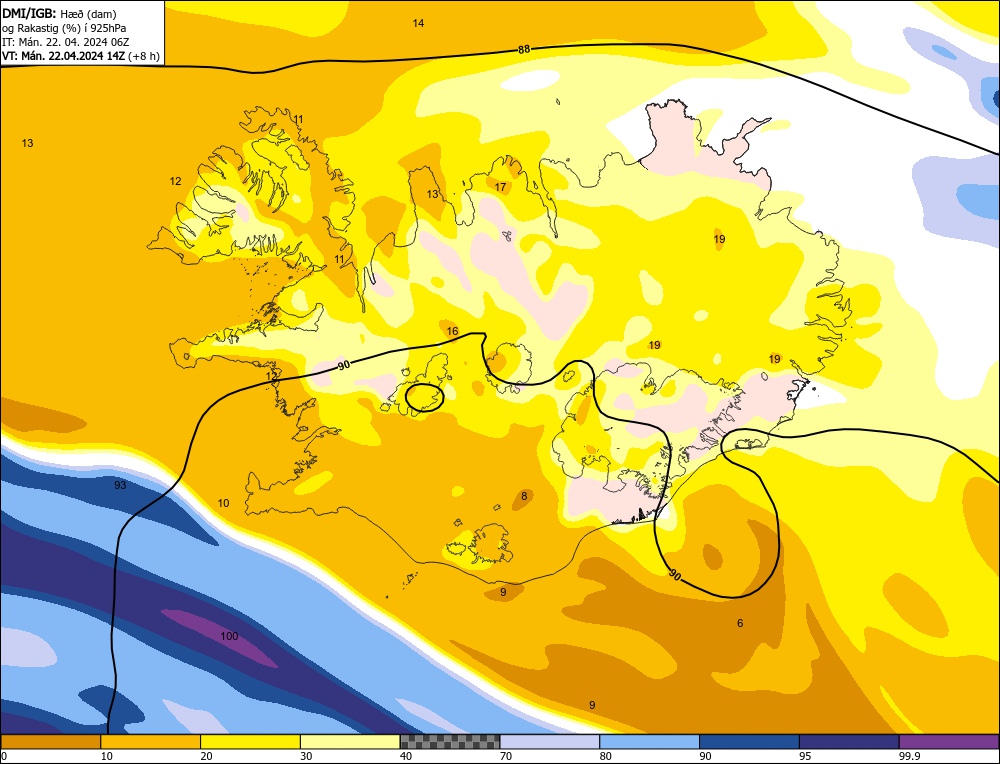The width and height of the screenshot is (1000, 764).
Task: Pick the light blue 80–90 legend swatch
Action: [649, 742]
